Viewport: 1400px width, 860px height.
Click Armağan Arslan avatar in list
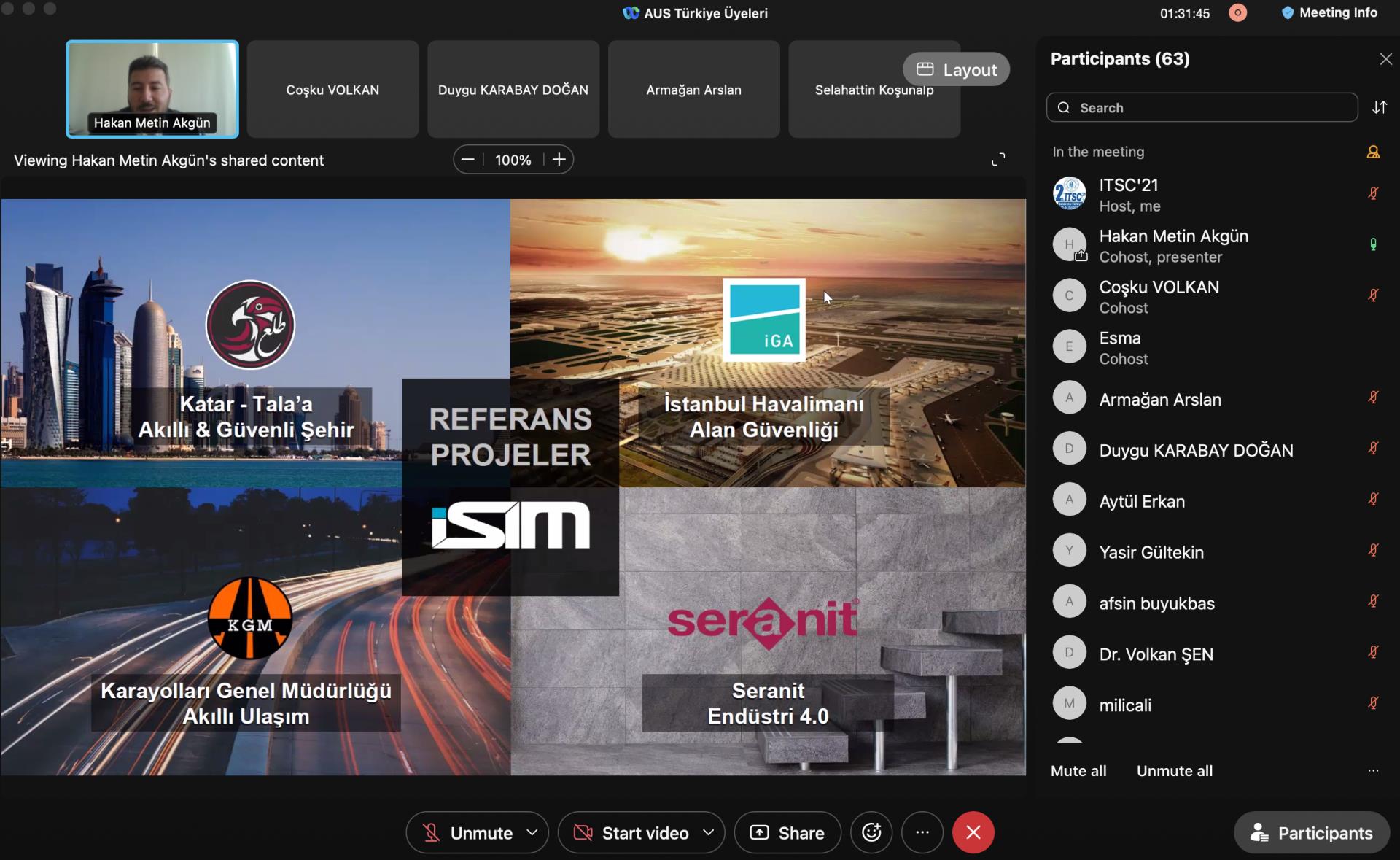[1070, 398]
